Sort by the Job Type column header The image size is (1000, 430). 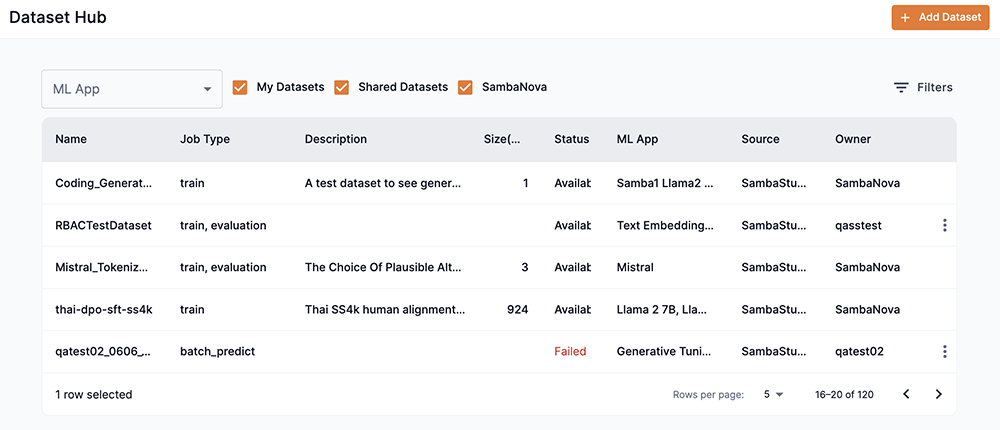(205, 140)
